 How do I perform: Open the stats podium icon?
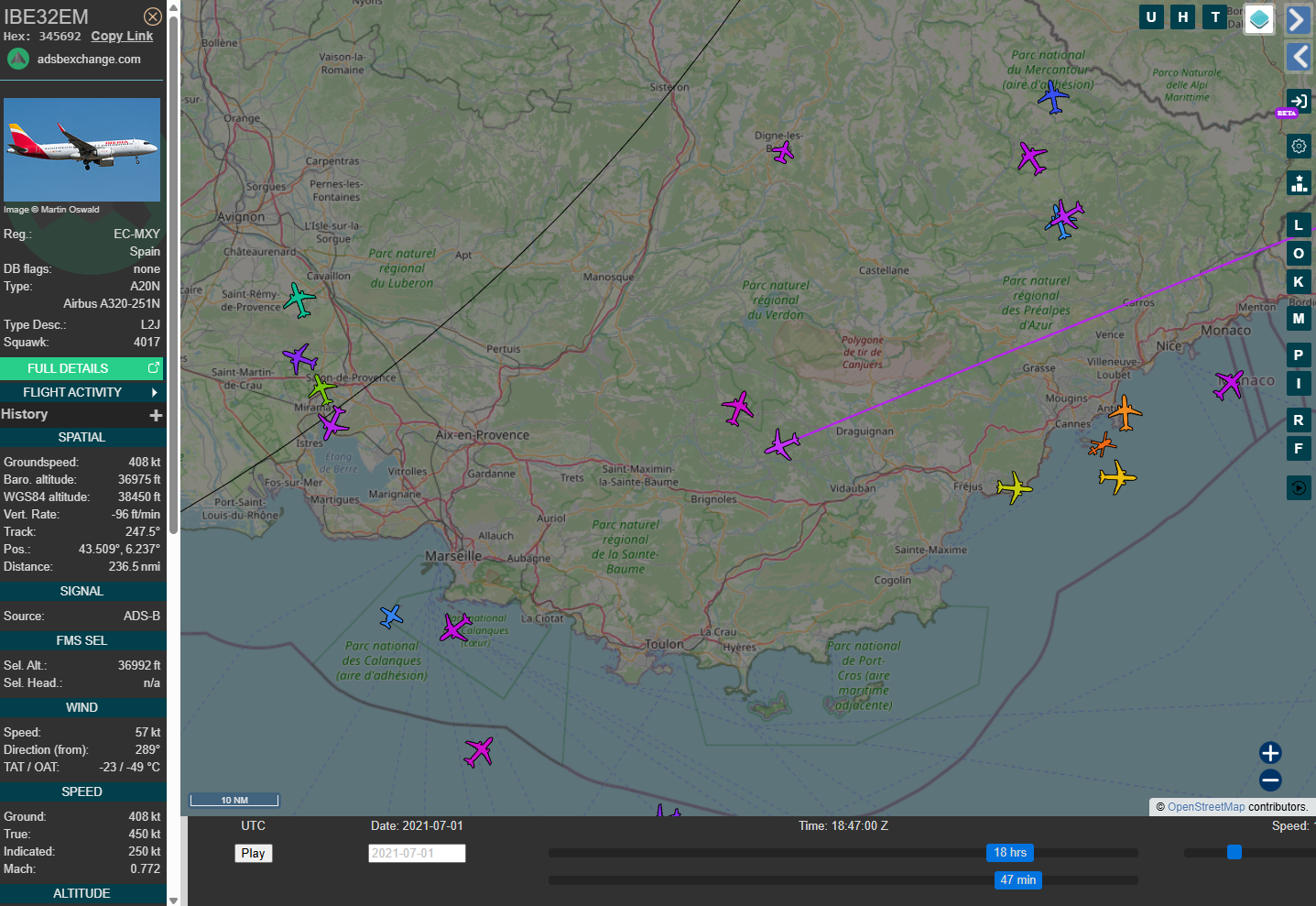[1299, 182]
